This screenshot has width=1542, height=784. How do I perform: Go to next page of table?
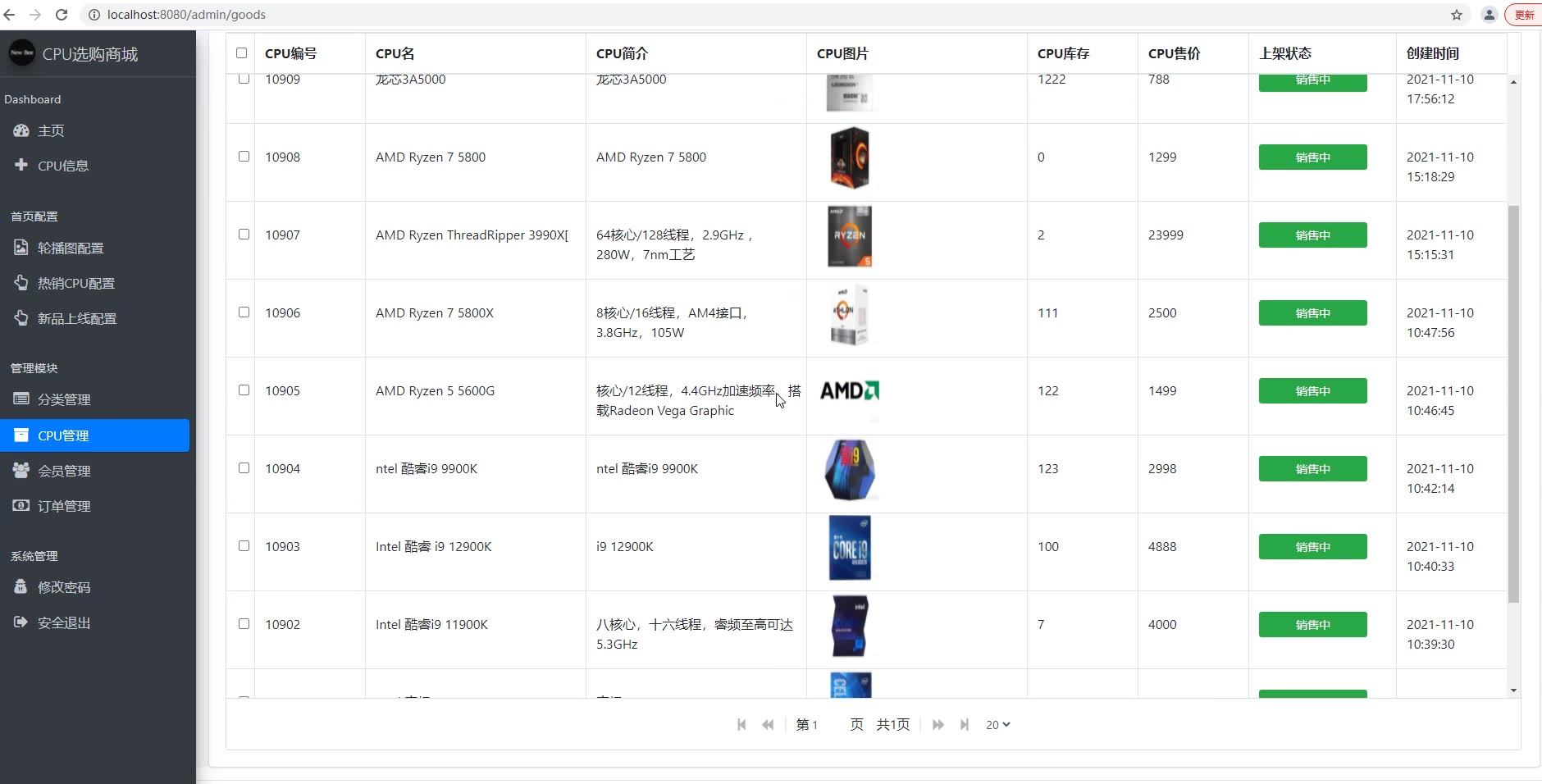click(x=938, y=724)
